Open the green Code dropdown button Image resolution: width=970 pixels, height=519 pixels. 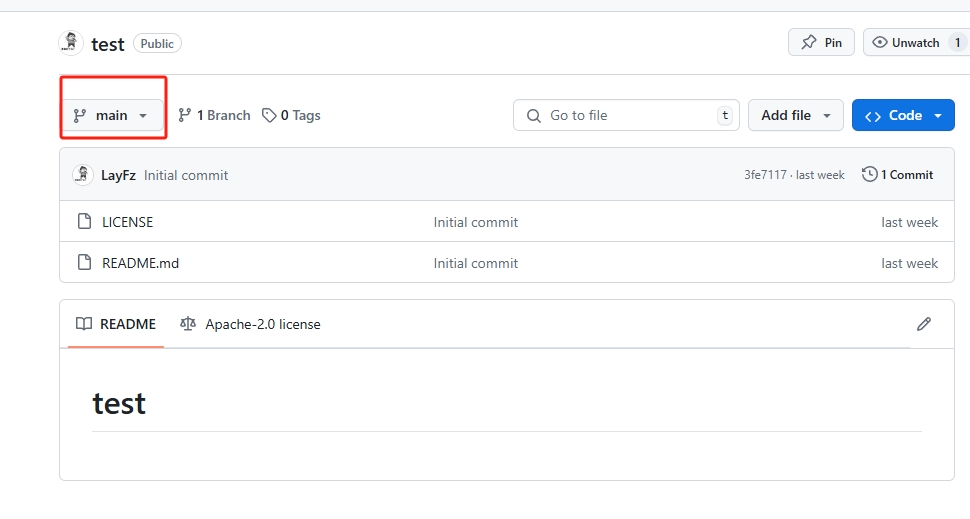pyautogui.click(x=903, y=115)
